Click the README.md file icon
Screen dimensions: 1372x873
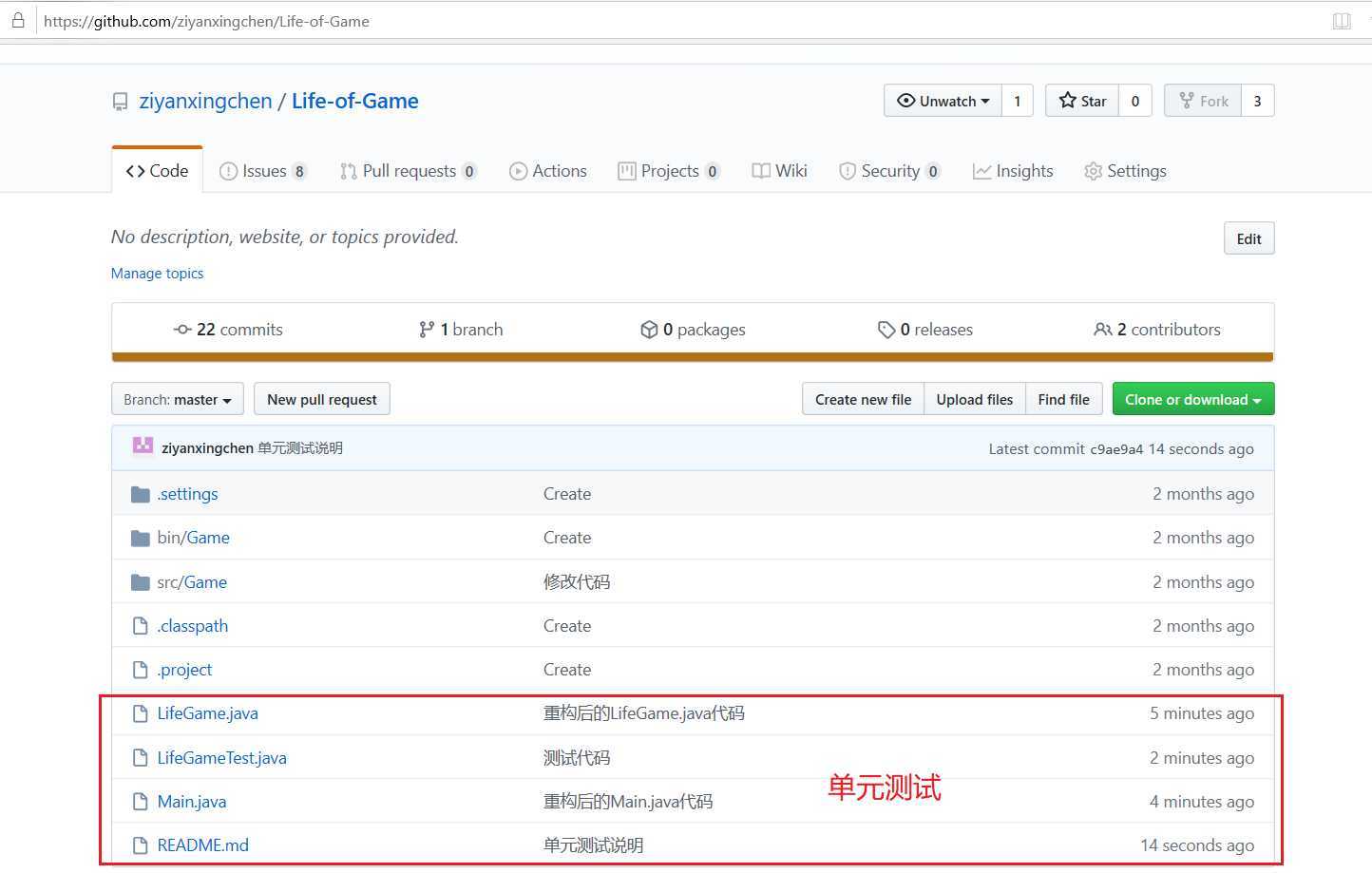[x=141, y=845]
